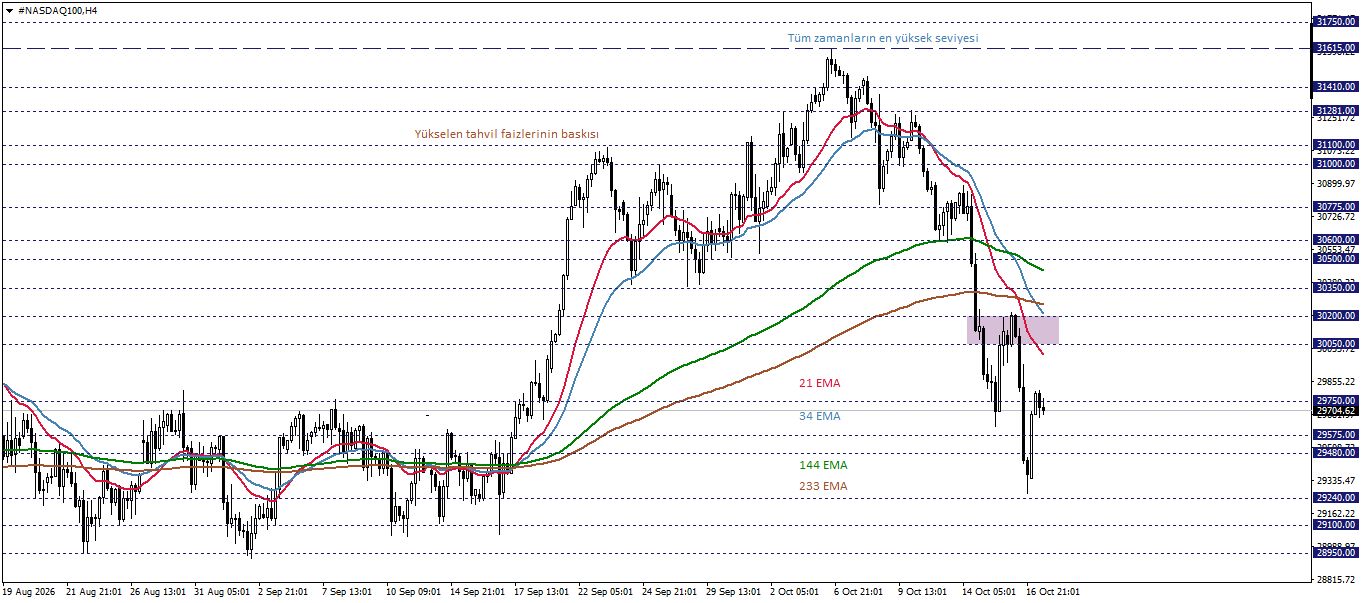The width and height of the screenshot is (1362, 603).
Task: Click the 29575.00 price level label
Action: coord(1336,435)
